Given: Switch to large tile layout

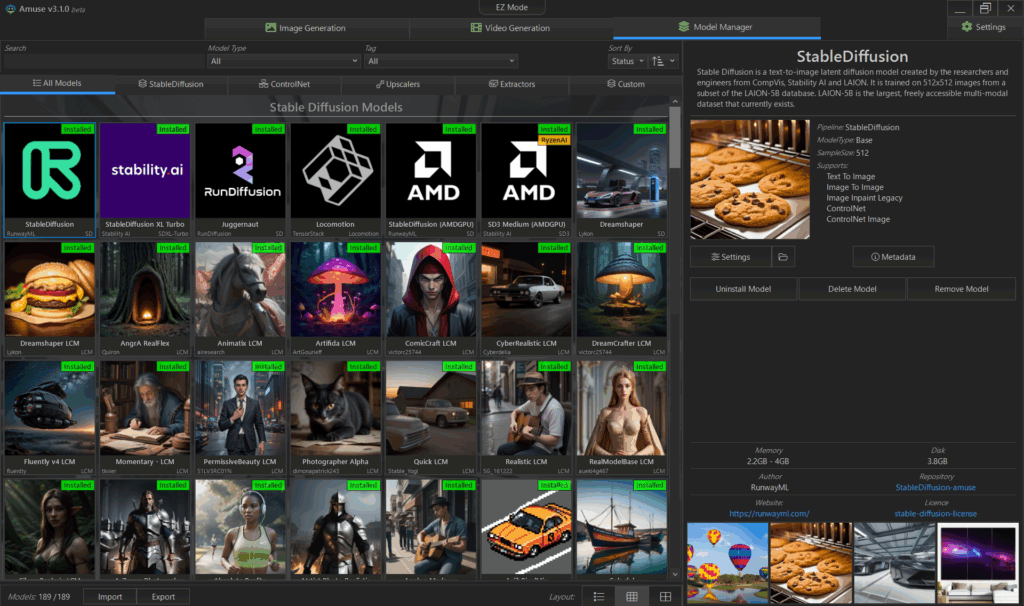Looking at the screenshot, I should 665,596.
